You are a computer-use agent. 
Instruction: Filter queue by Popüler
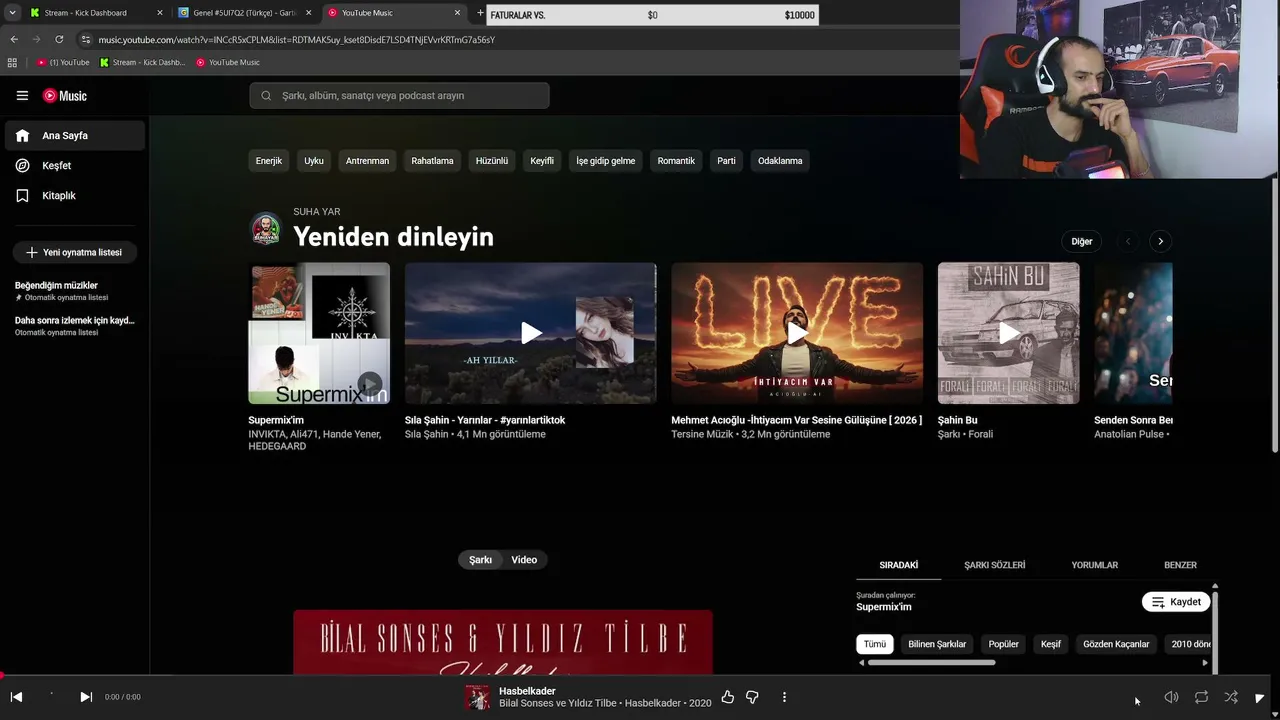pyautogui.click(x=1004, y=644)
